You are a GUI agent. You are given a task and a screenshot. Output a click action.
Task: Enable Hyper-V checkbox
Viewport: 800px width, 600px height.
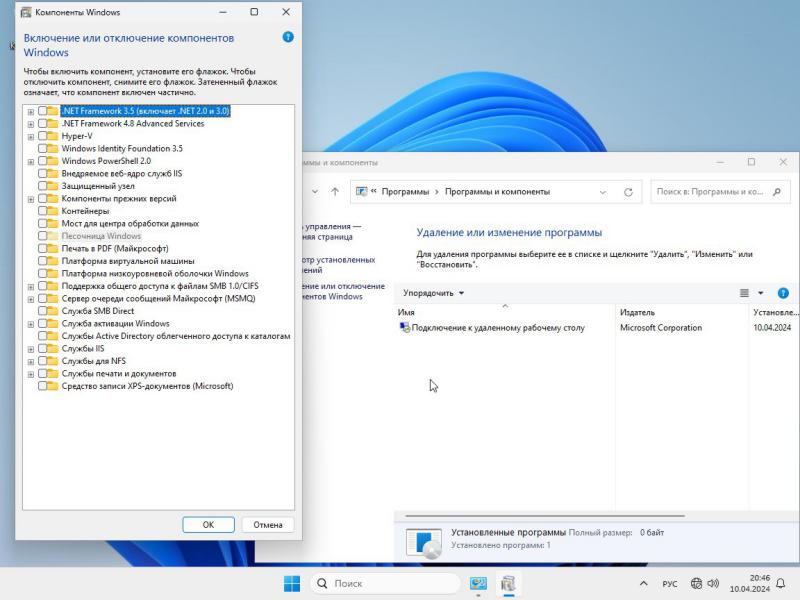coord(42,136)
